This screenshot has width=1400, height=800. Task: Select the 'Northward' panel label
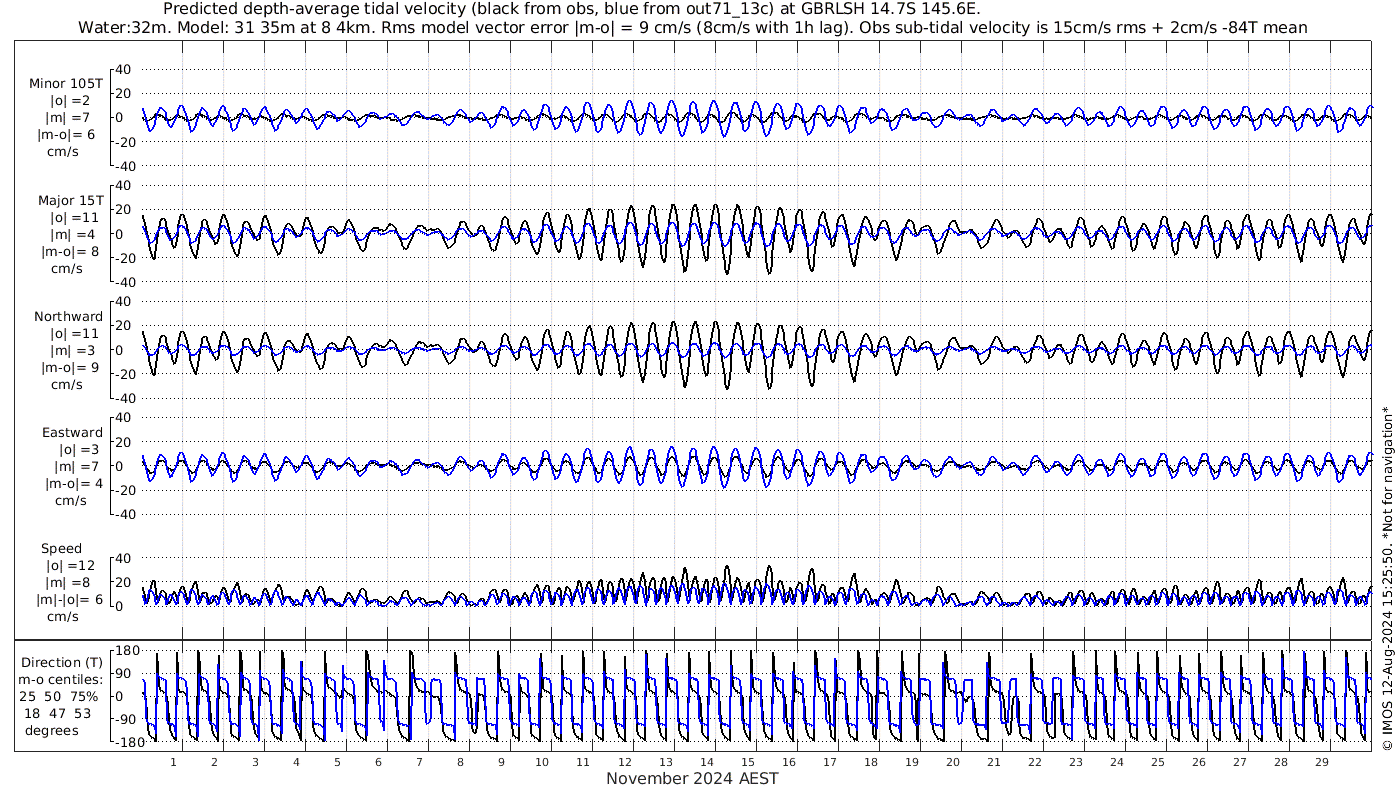[69, 316]
